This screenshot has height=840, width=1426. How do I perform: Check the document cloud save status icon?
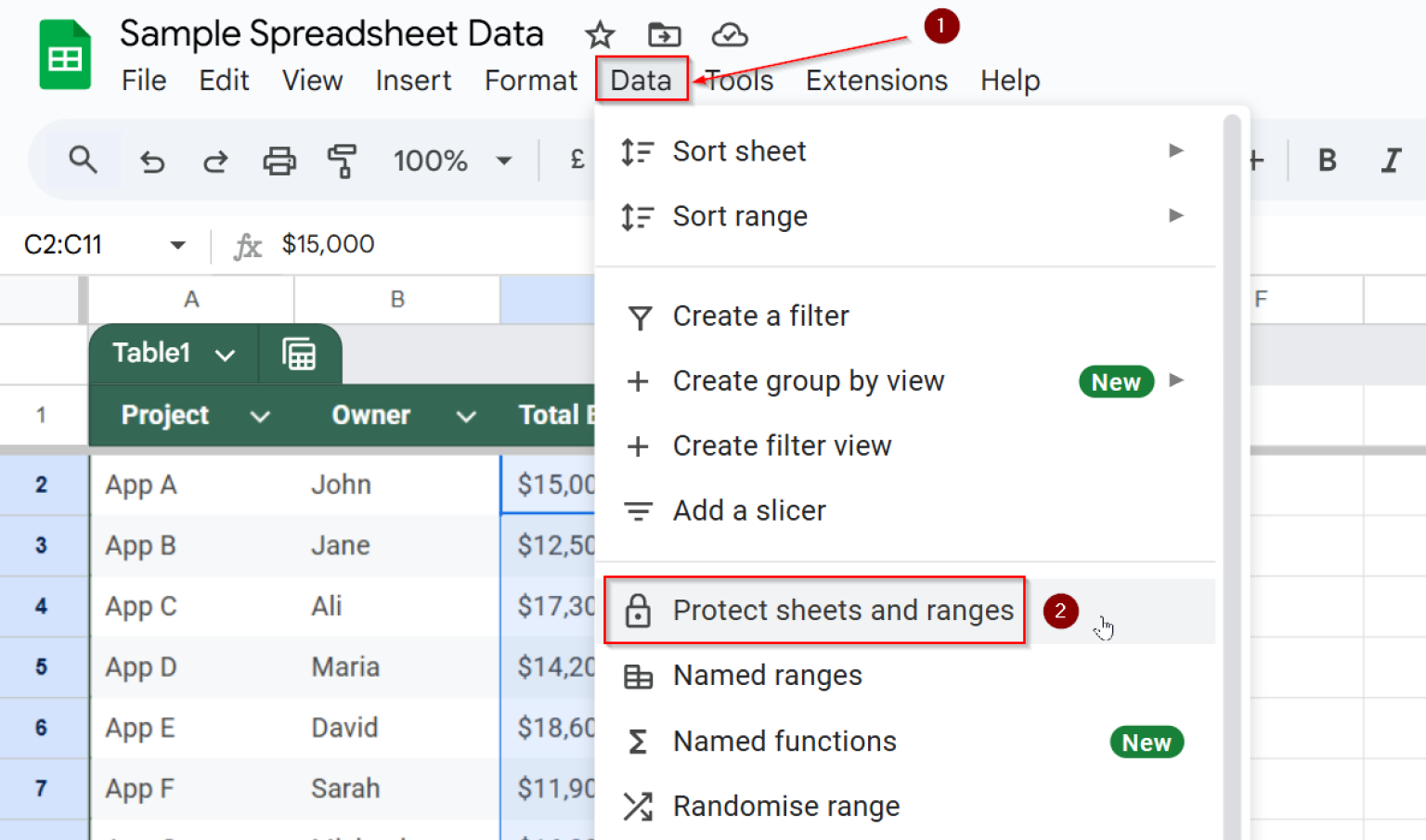tap(730, 34)
